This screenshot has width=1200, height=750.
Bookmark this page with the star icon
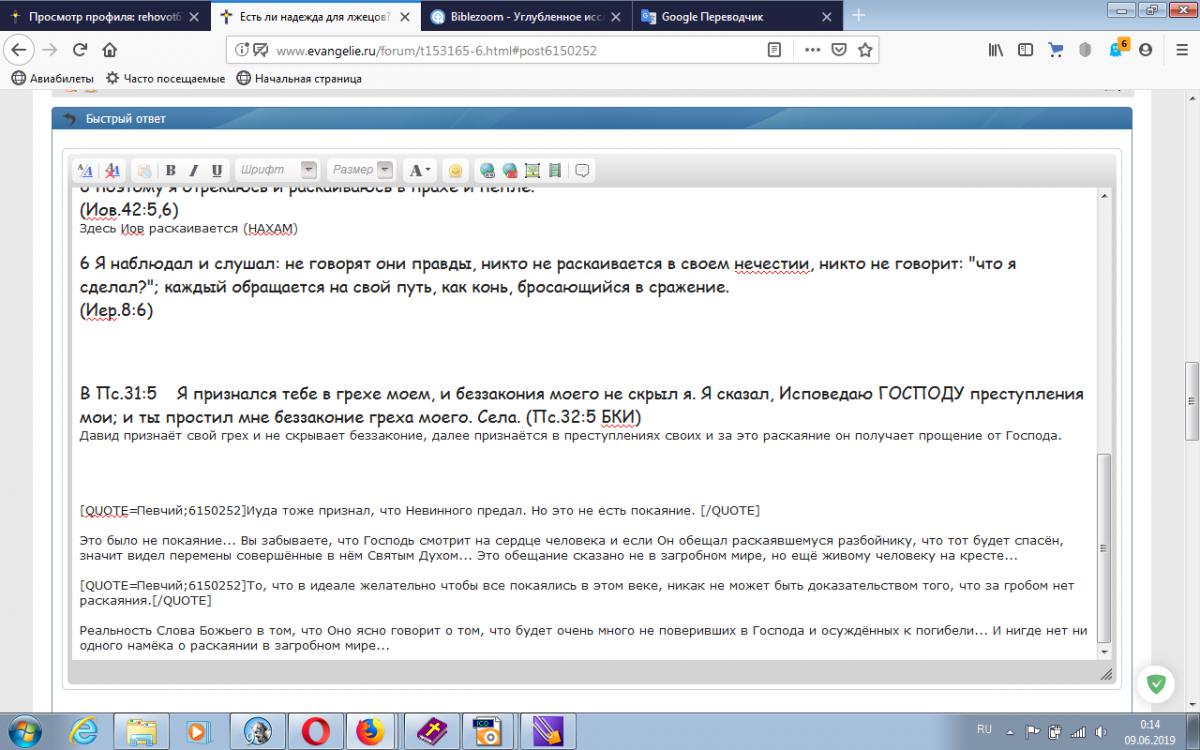click(x=866, y=50)
